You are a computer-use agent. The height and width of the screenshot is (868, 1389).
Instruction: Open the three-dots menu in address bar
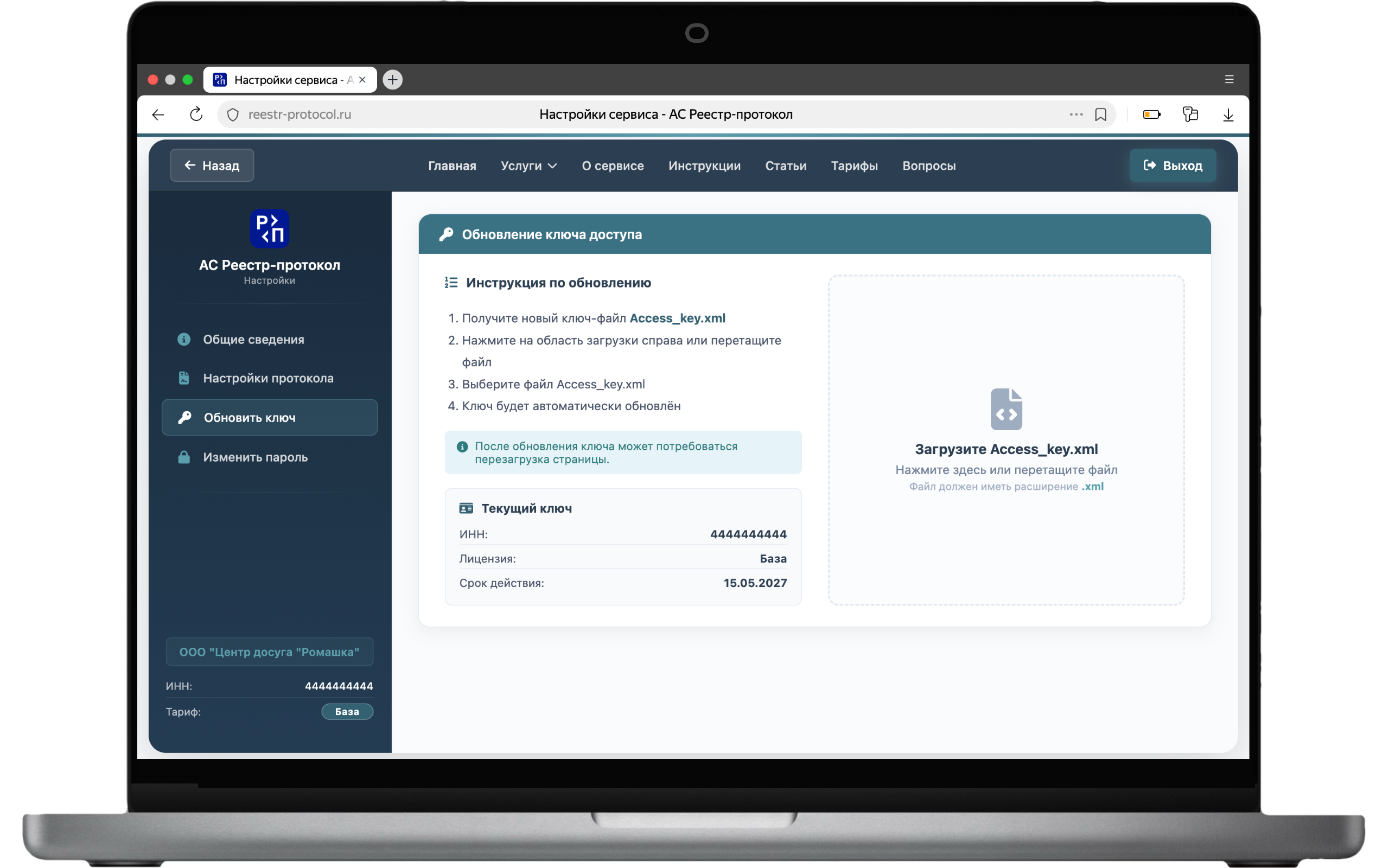tap(1075, 114)
